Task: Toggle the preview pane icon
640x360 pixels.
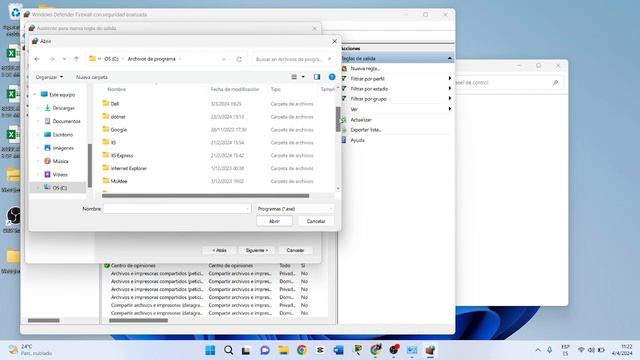Action: [x=317, y=77]
